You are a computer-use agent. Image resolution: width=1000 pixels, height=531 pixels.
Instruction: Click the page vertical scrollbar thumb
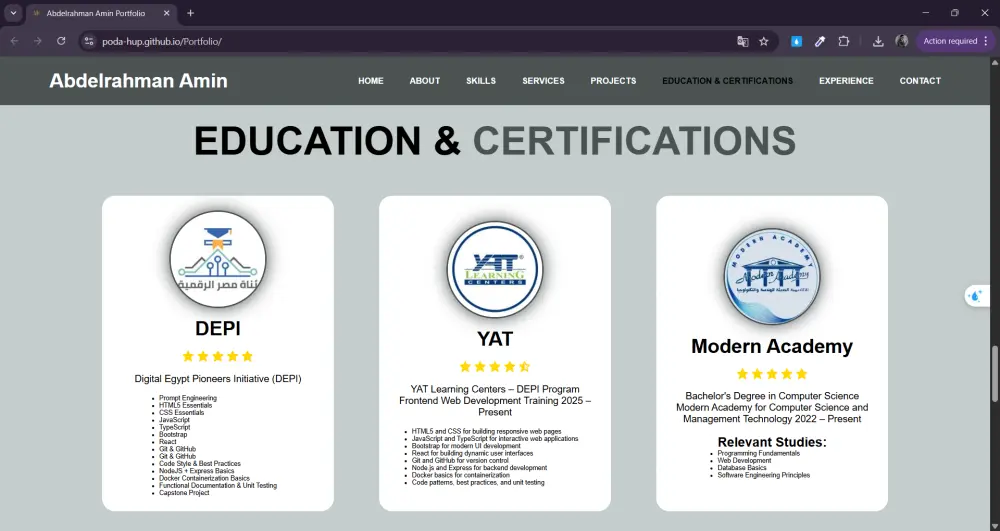click(994, 374)
